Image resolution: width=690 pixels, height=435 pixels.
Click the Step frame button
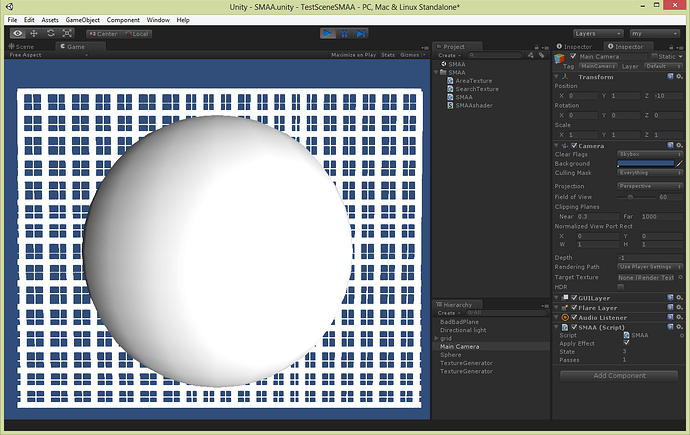362,33
